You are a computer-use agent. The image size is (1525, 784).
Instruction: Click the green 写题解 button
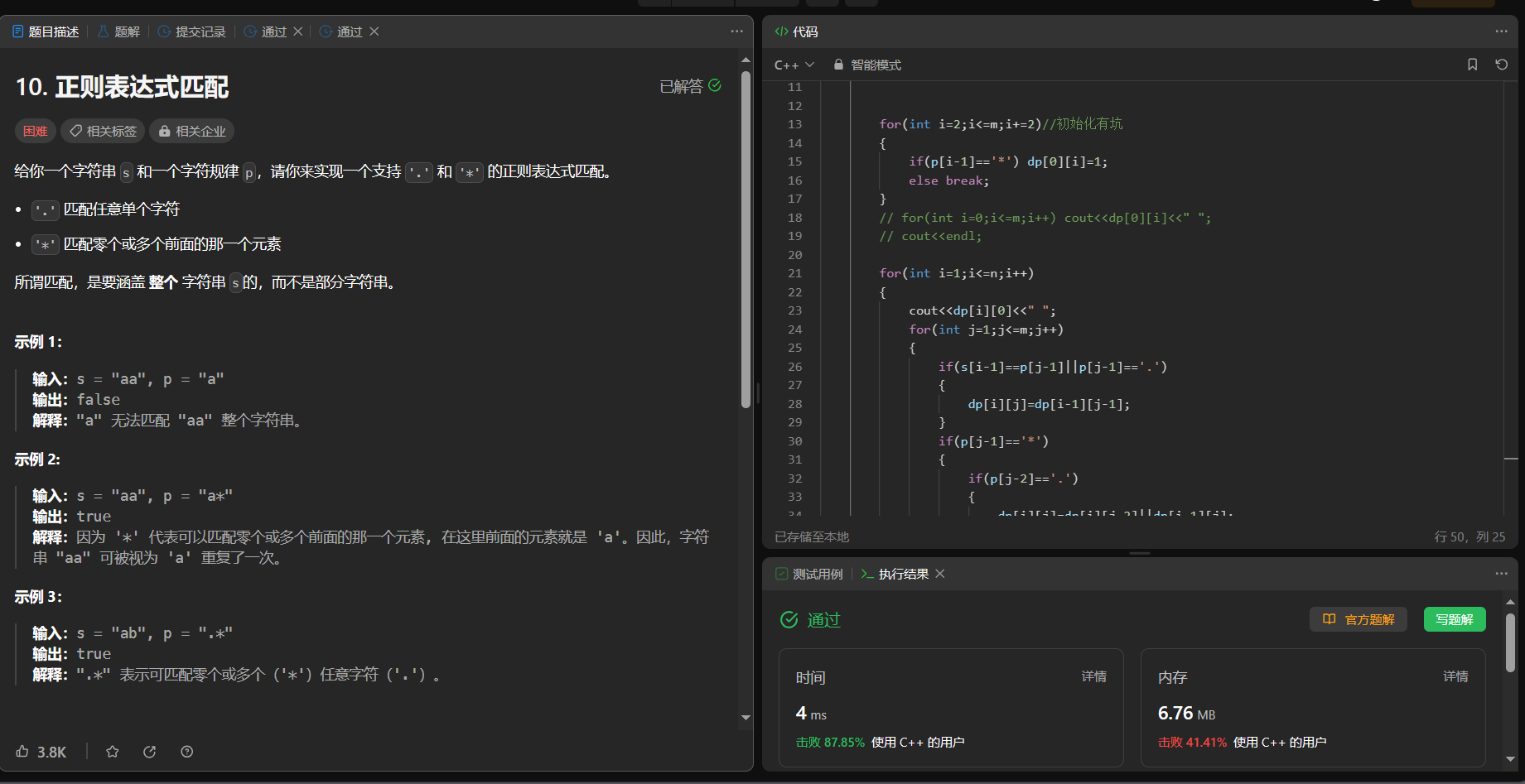pyautogui.click(x=1455, y=619)
